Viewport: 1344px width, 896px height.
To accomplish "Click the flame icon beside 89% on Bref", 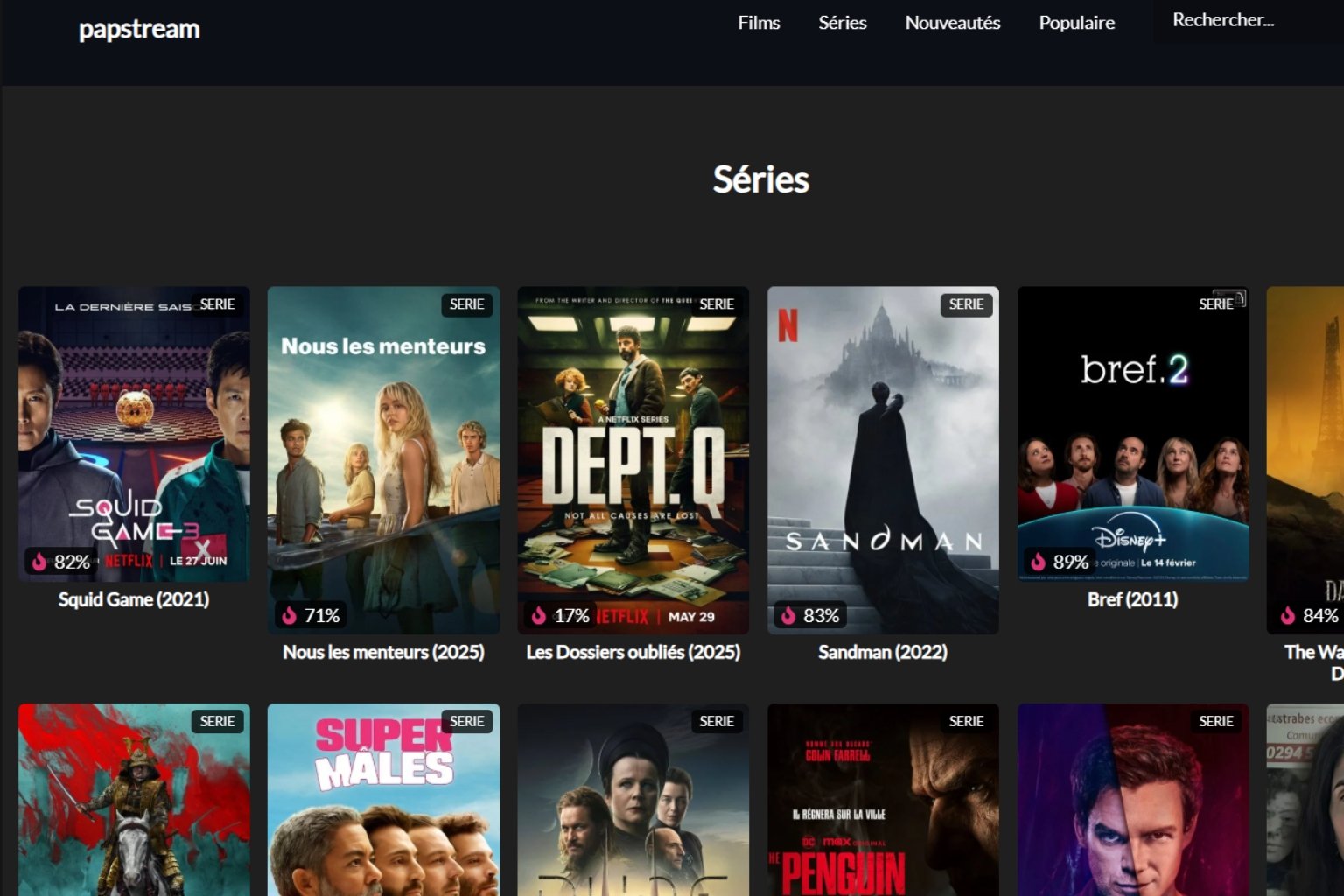I will [x=1039, y=562].
